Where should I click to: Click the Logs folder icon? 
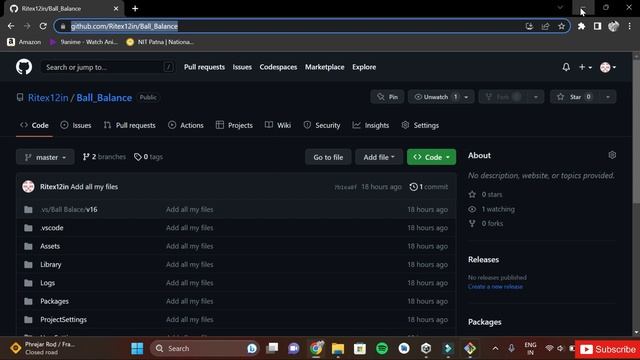pos(28,283)
